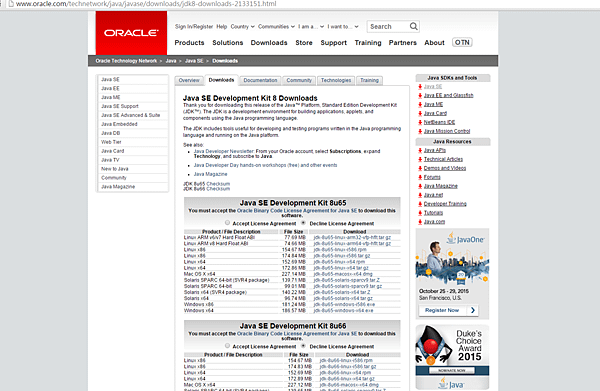The image size is (600, 391).
Task: Select Decline License Agreement for Kit 8u66
Action: tap(303, 346)
